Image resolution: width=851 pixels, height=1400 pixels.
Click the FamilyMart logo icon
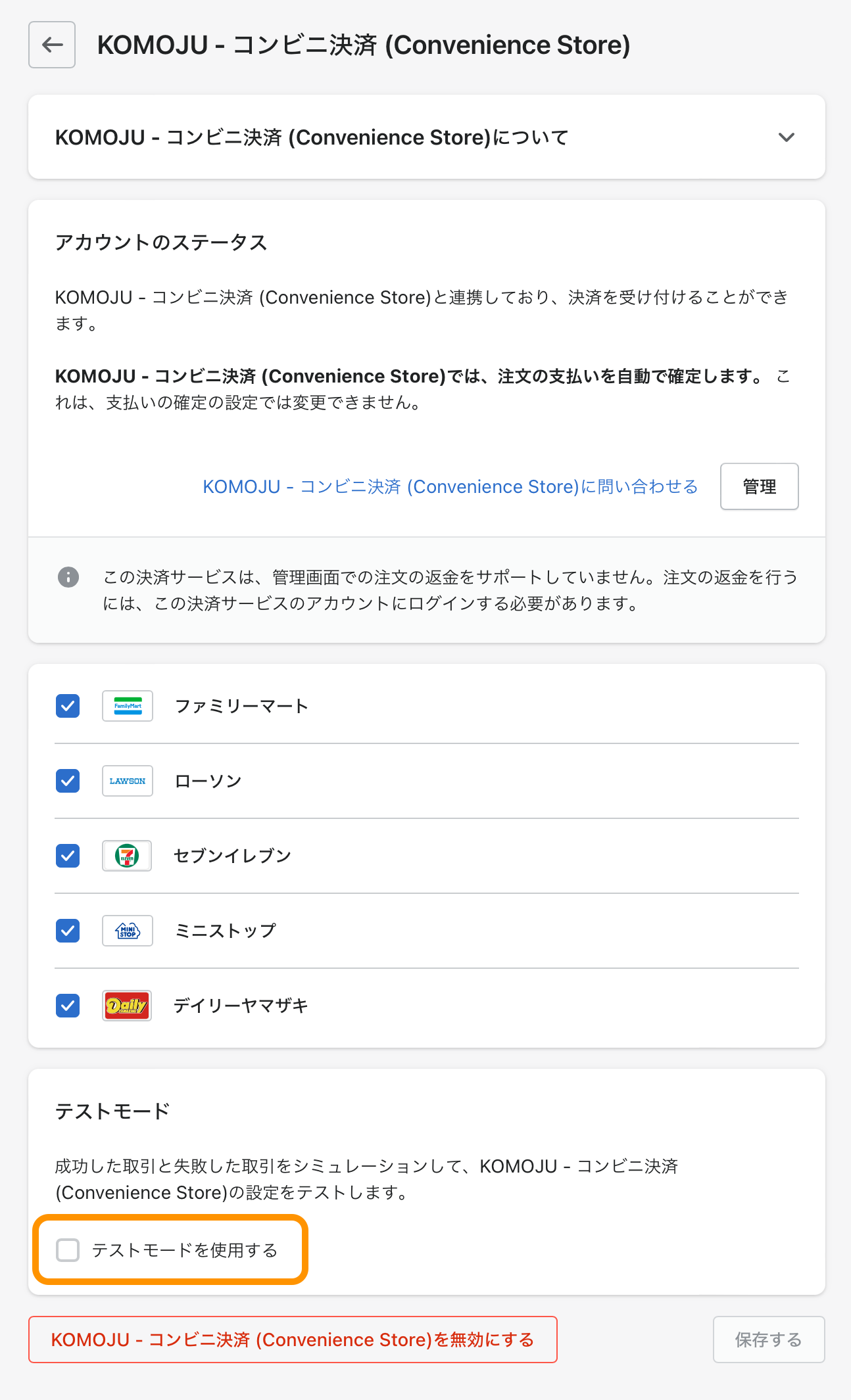point(128,706)
